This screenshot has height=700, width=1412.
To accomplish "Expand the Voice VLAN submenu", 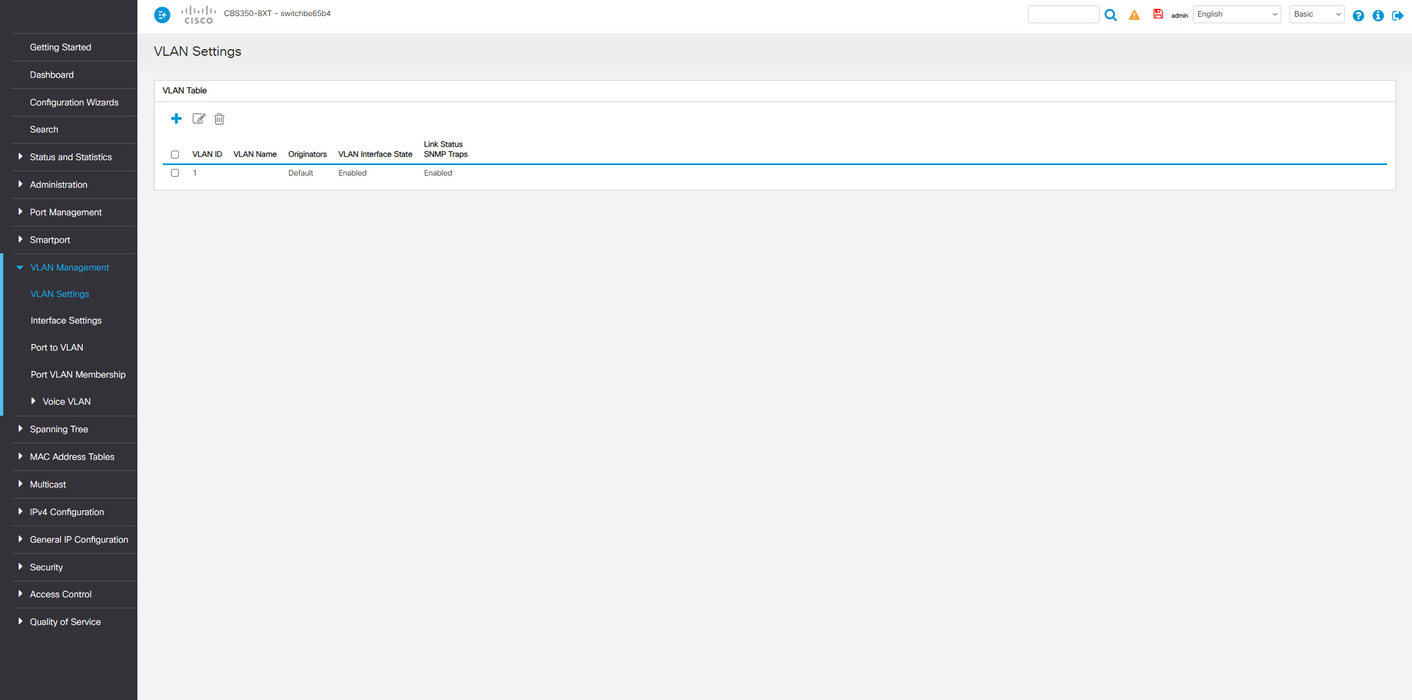I will tap(68, 401).
